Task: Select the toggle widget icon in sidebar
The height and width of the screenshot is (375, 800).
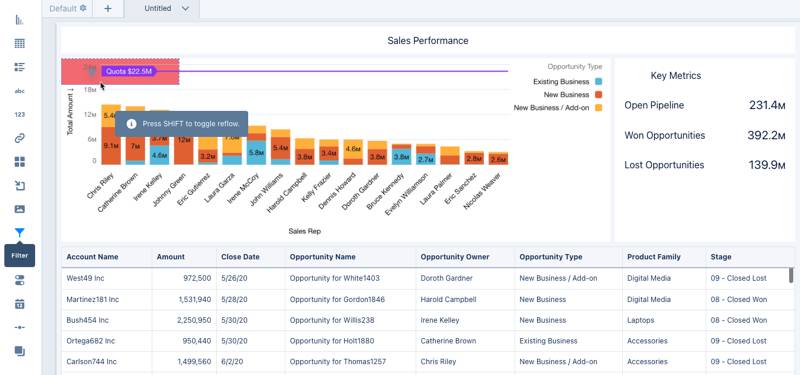Action: click(x=19, y=280)
